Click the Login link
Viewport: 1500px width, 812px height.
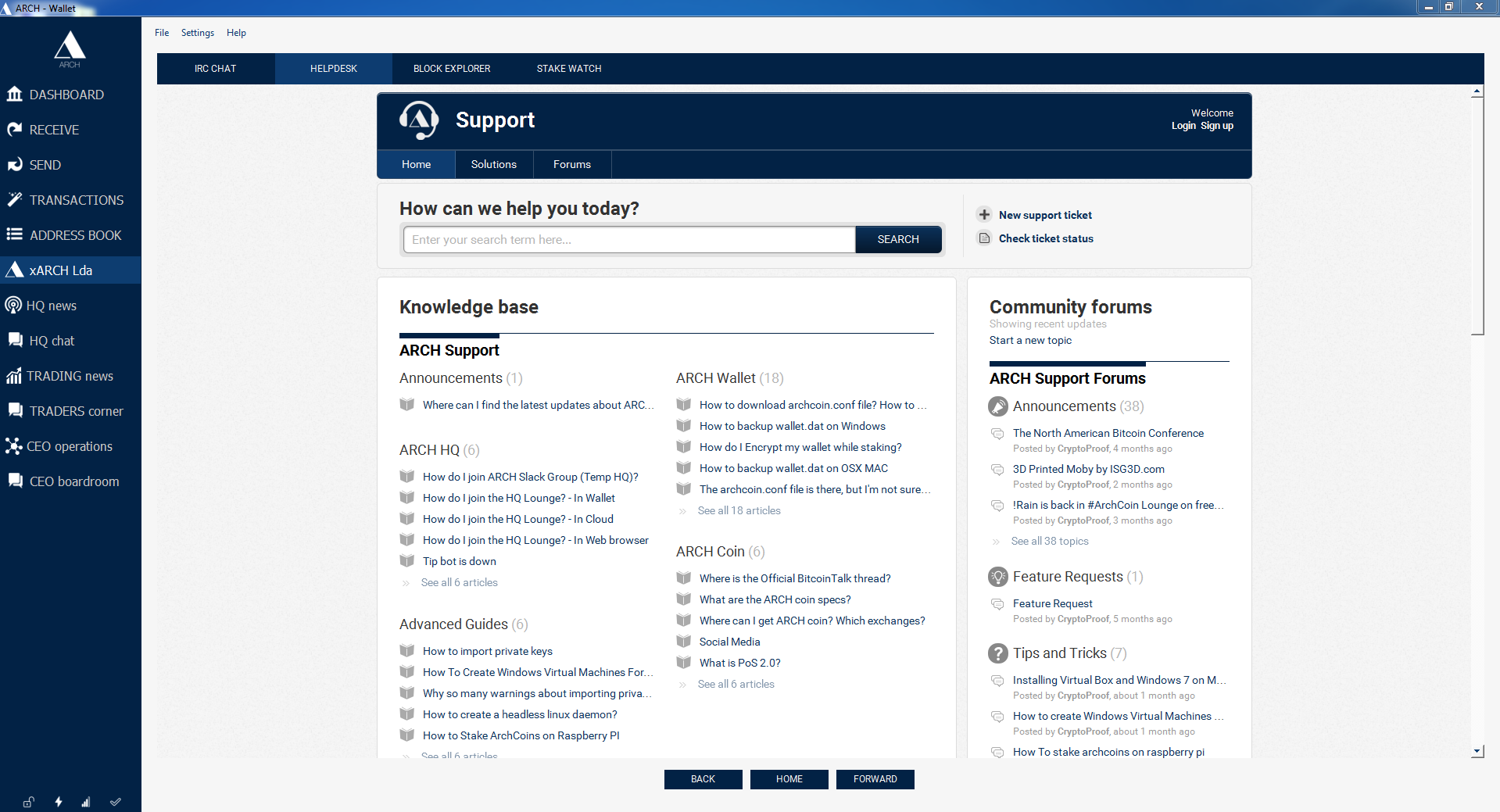tap(1183, 126)
